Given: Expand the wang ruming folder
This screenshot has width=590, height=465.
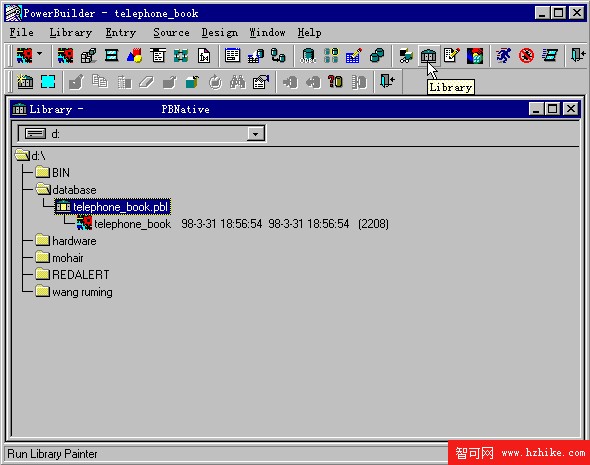Looking at the screenshot, I should [74, 292].
